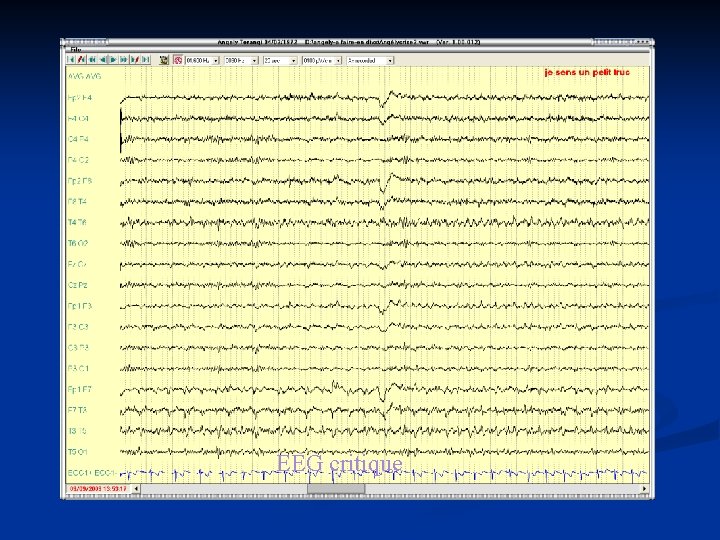720x540 pixels.
Task: Jump to recording end
Action: tap(146, 60)
